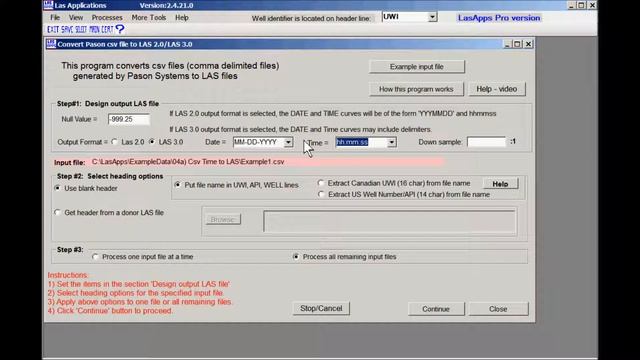Select Extract US Well Number/API from file name
Image resolution: width=640 pixels, height=360 pixels.
pos(321,195)
